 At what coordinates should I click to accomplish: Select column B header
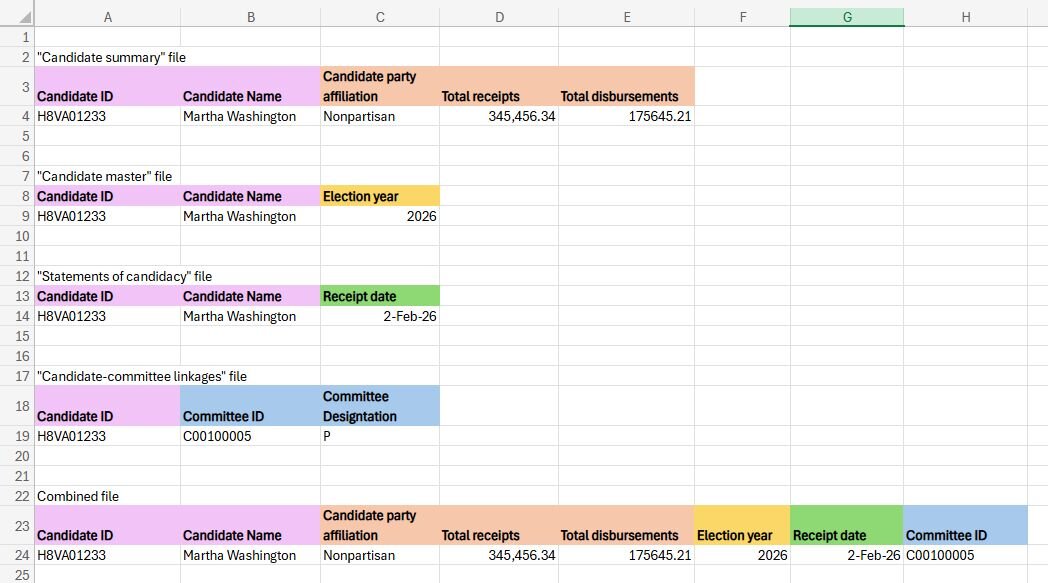(251, 17)
